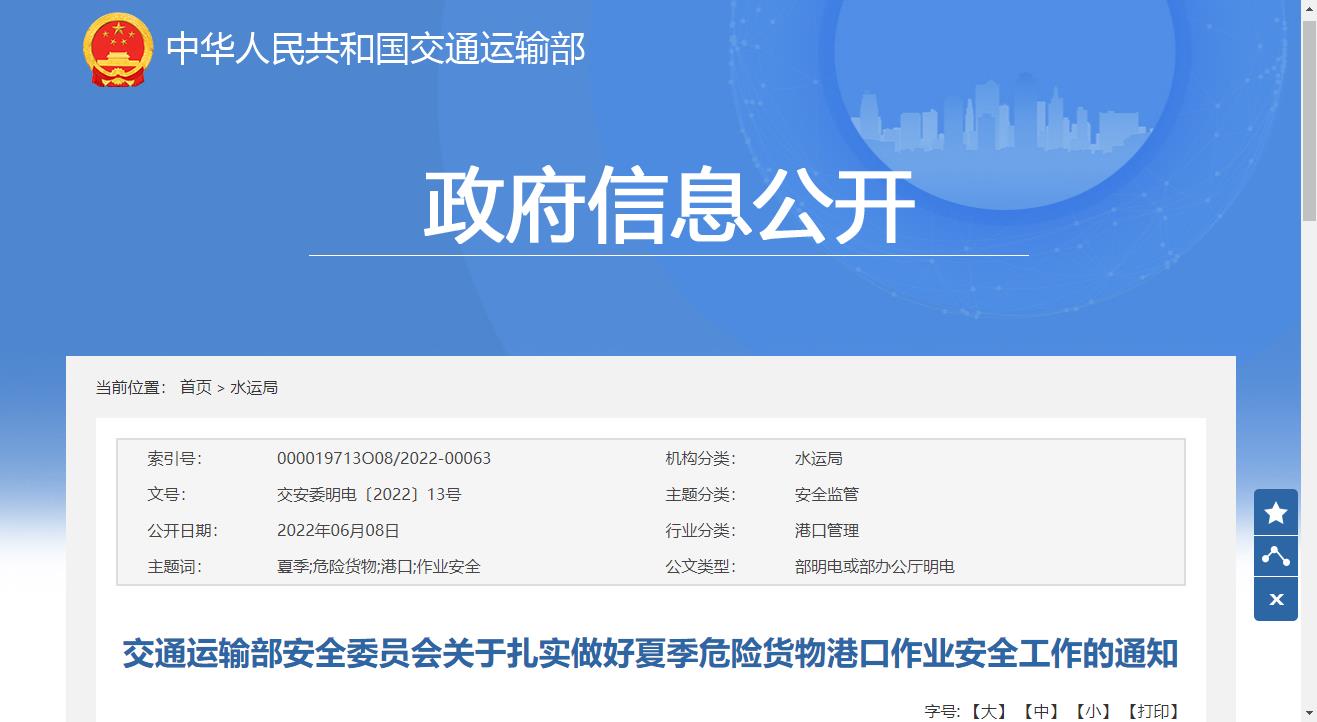This screenshot has width=1317, height=722.
Task: Click the 港口管理 industry category value
Action: [826, 531]
